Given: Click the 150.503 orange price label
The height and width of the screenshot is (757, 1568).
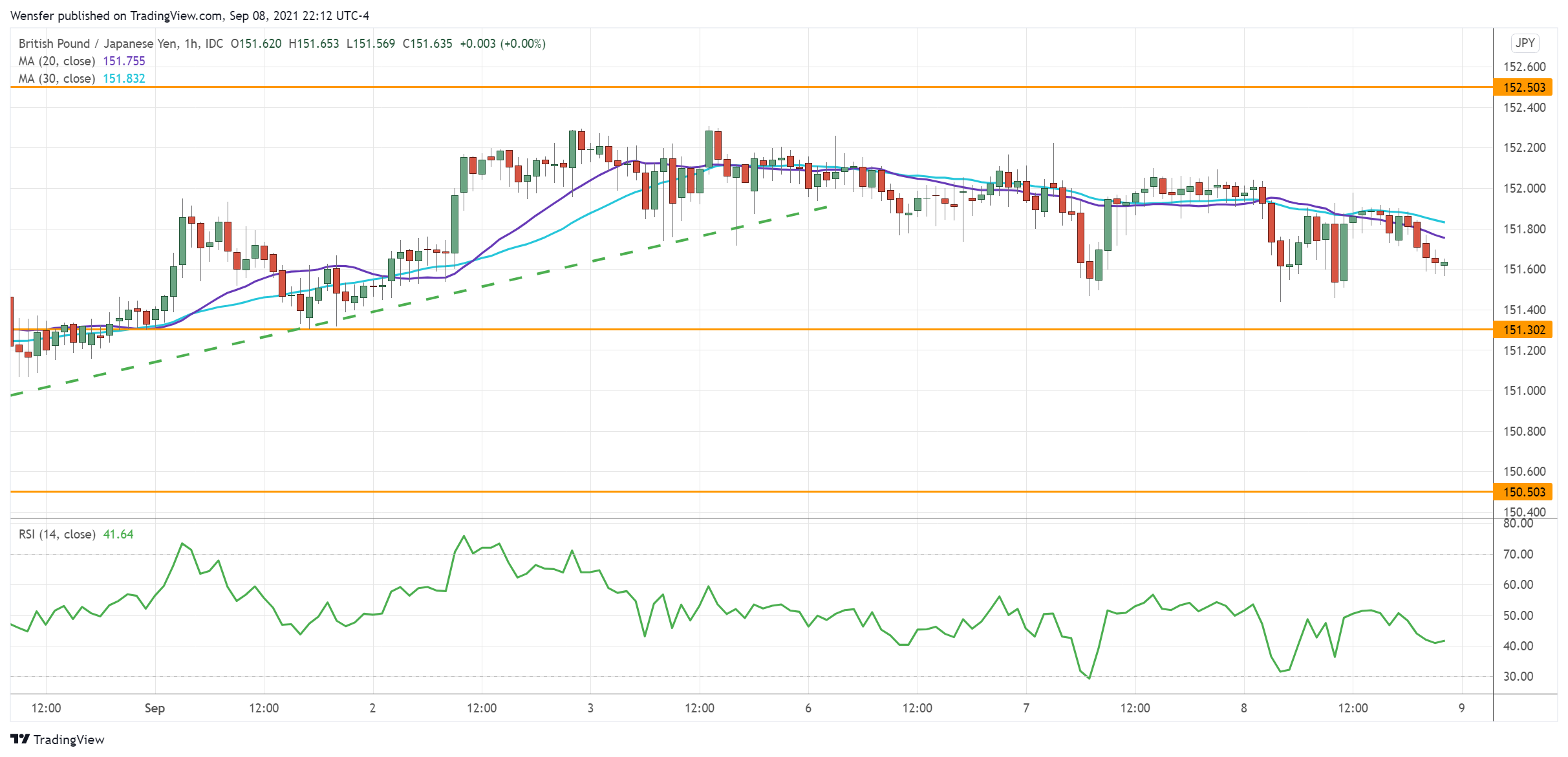Looking at the screenshot, I should [x=1523, y=492].
